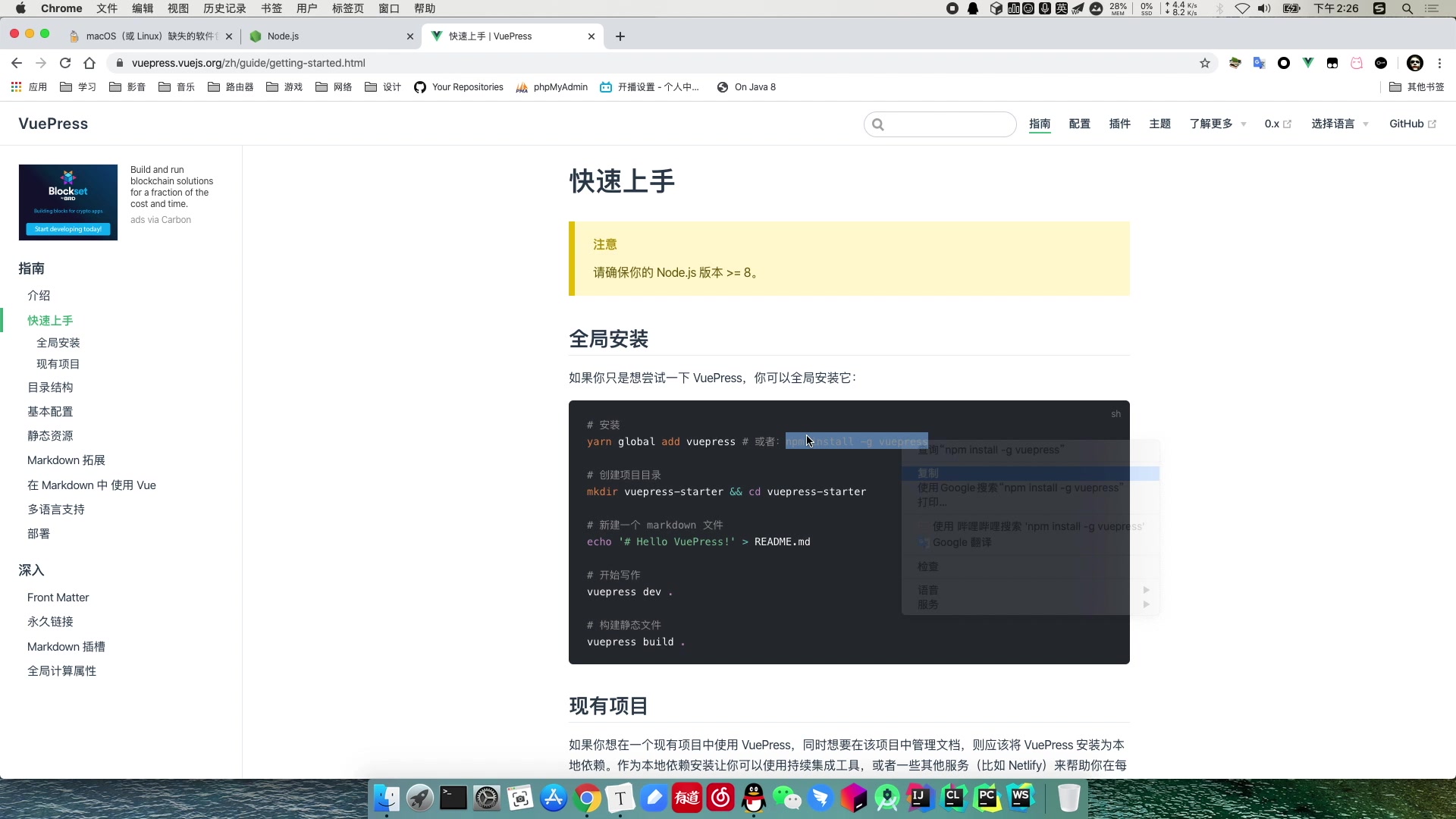1456x819 pixels.
Task: Toggle the 快速上手 sidebar item
Action: pos(50,320)
